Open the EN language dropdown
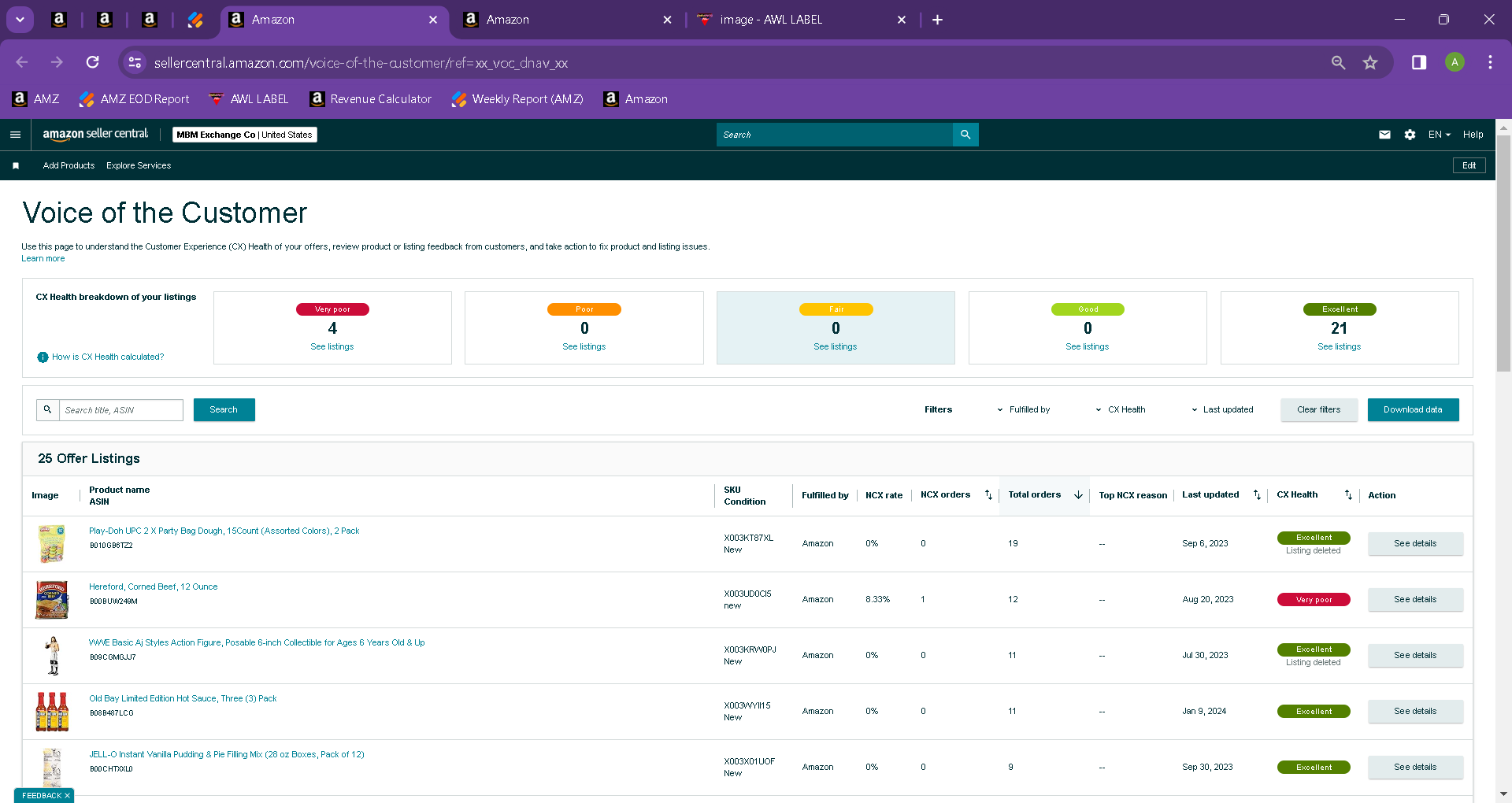1512x803 pixels. coord(1440,135)
